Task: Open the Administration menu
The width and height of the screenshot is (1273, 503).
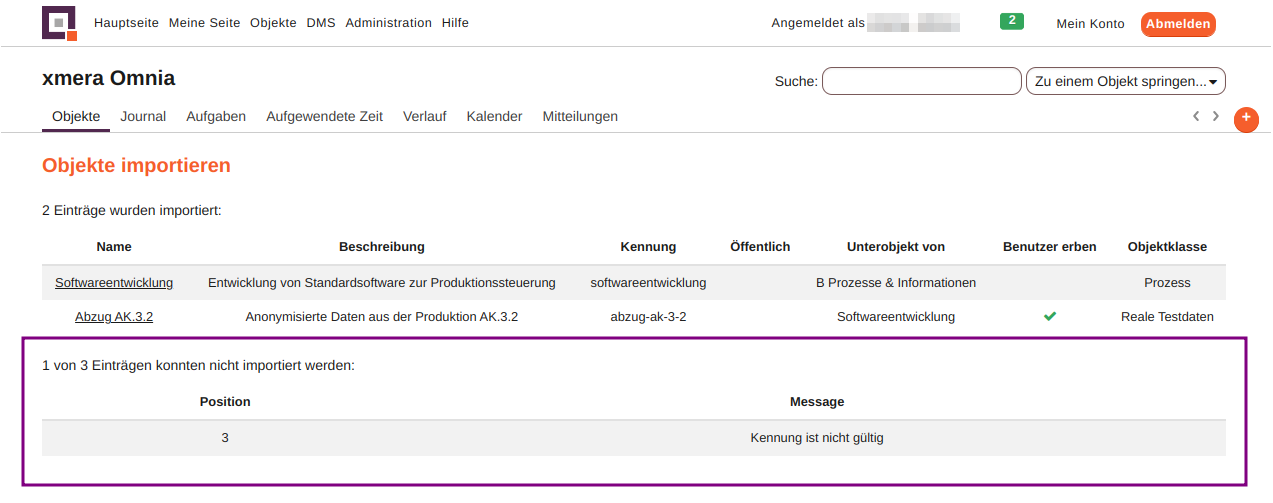Action: point(388,23)
